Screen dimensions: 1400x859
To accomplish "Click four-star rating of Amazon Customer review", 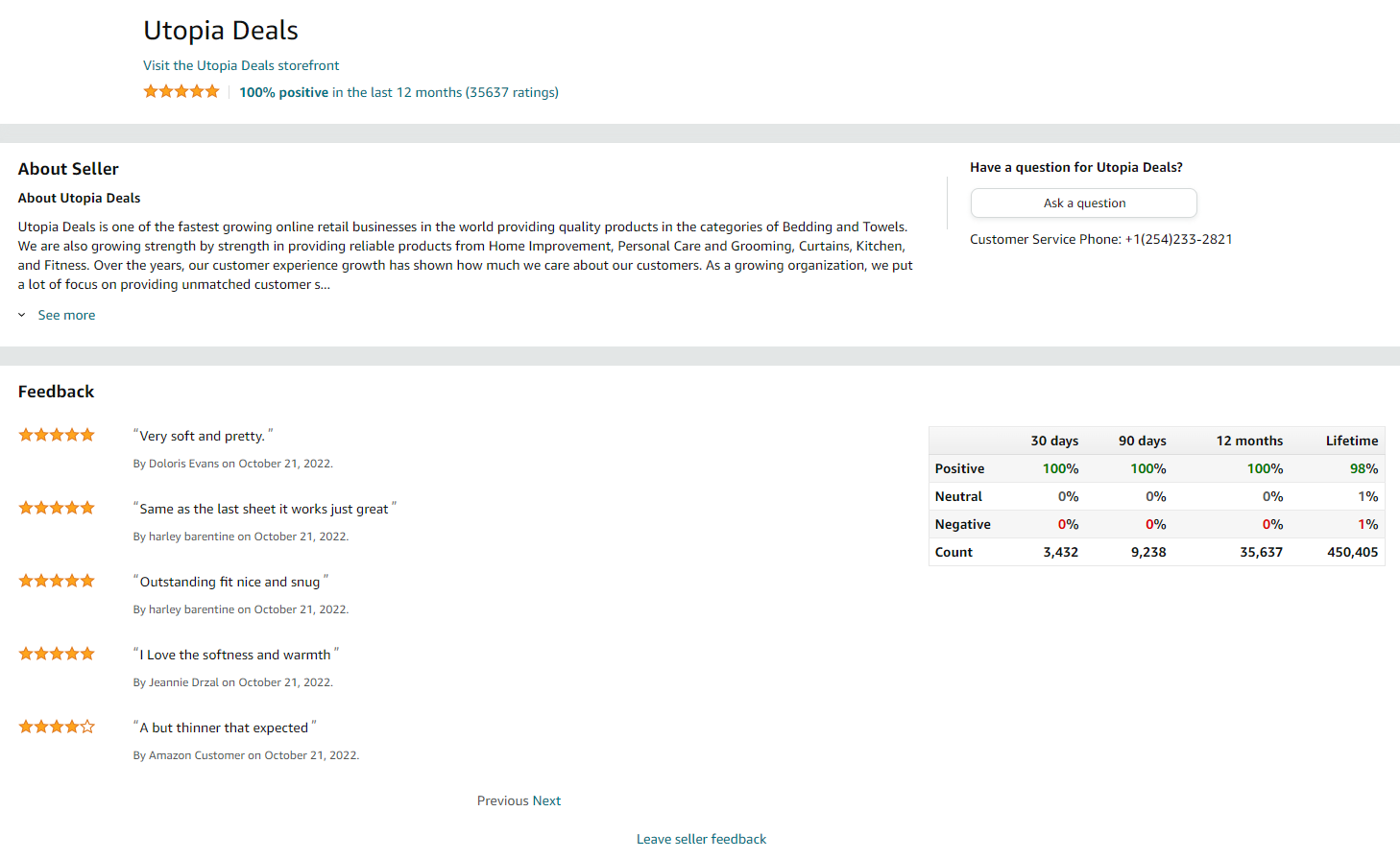I will (57, 727).
